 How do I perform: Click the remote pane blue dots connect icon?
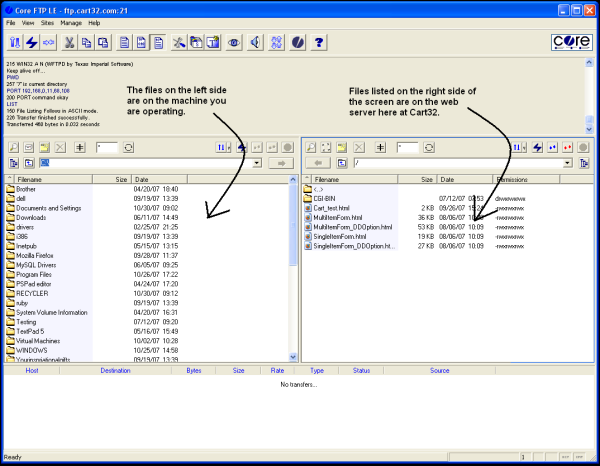(x=553, y=147)
